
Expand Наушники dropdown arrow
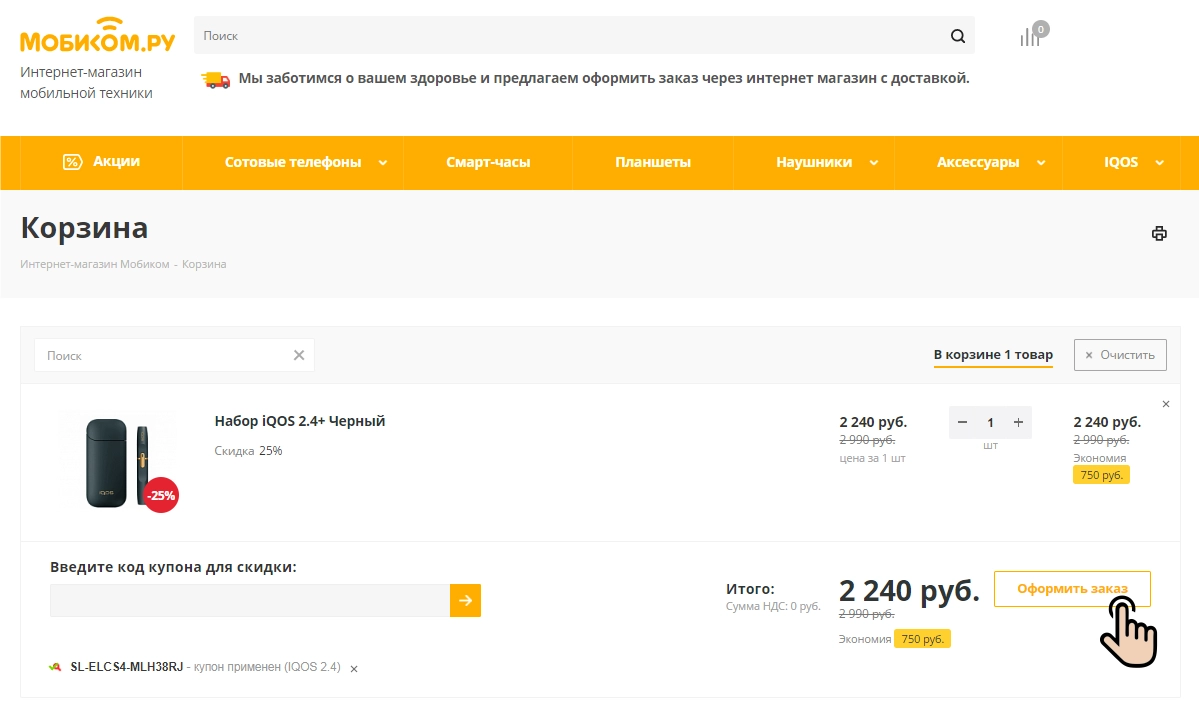[x=874, y=163]
